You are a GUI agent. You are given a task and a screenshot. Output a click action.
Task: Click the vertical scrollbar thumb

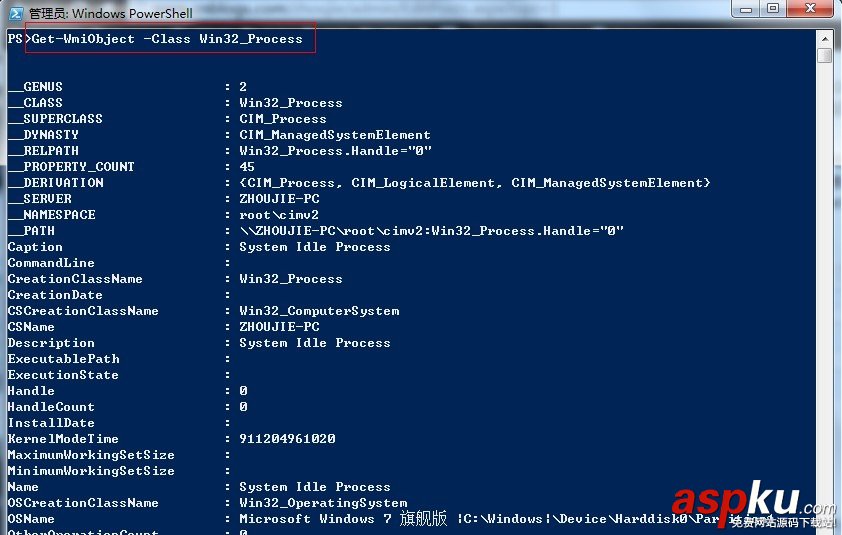pos(824,56)
